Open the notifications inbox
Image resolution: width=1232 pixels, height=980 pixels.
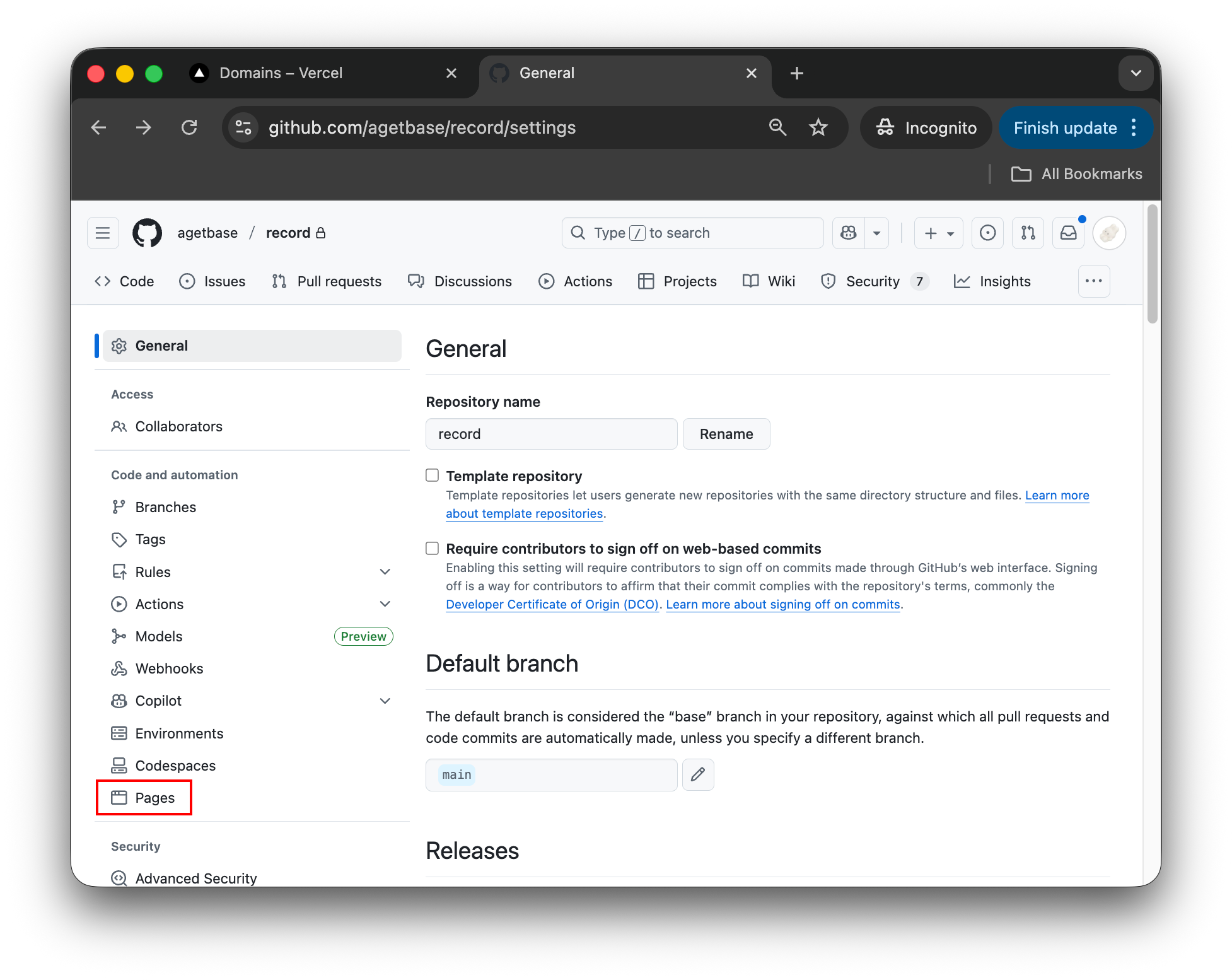click(1068, 233)
